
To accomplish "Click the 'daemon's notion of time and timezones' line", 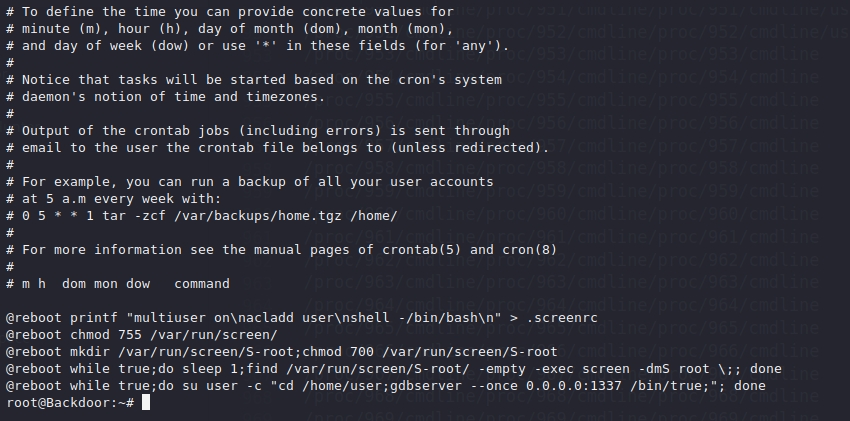I will (x=171, y=97).
